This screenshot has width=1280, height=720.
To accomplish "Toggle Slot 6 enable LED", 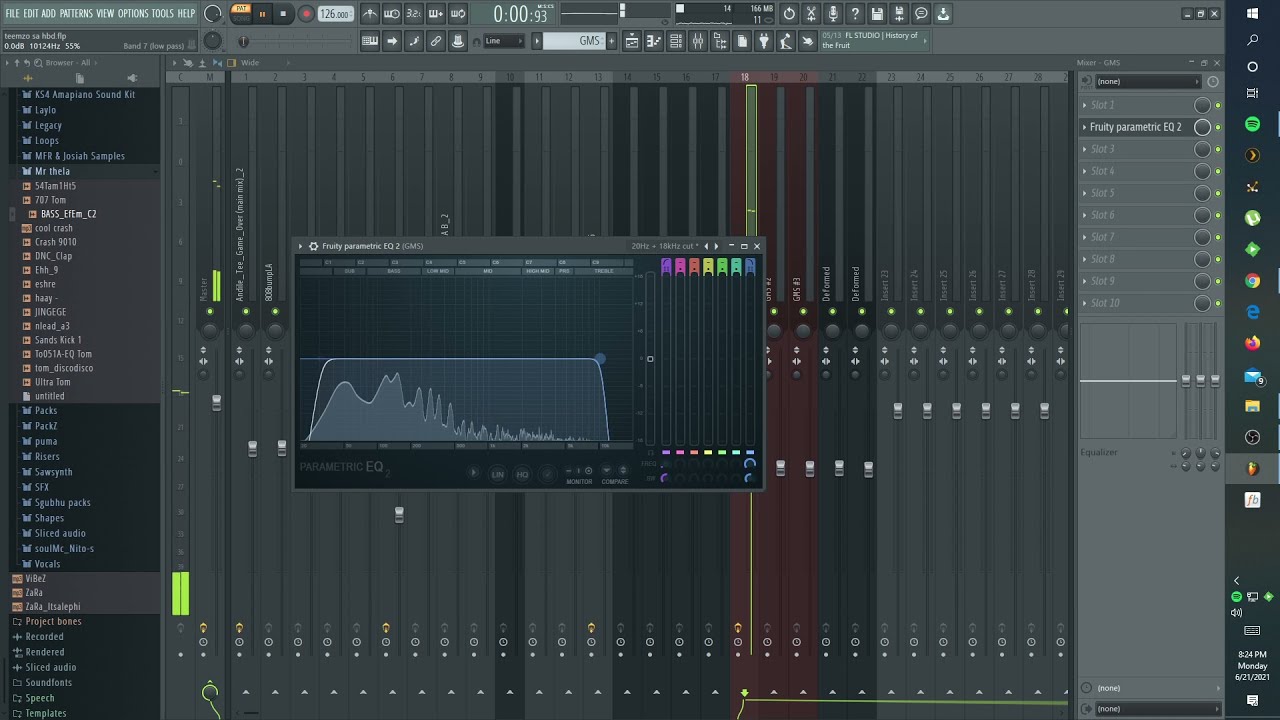I will click(1218, 215).
